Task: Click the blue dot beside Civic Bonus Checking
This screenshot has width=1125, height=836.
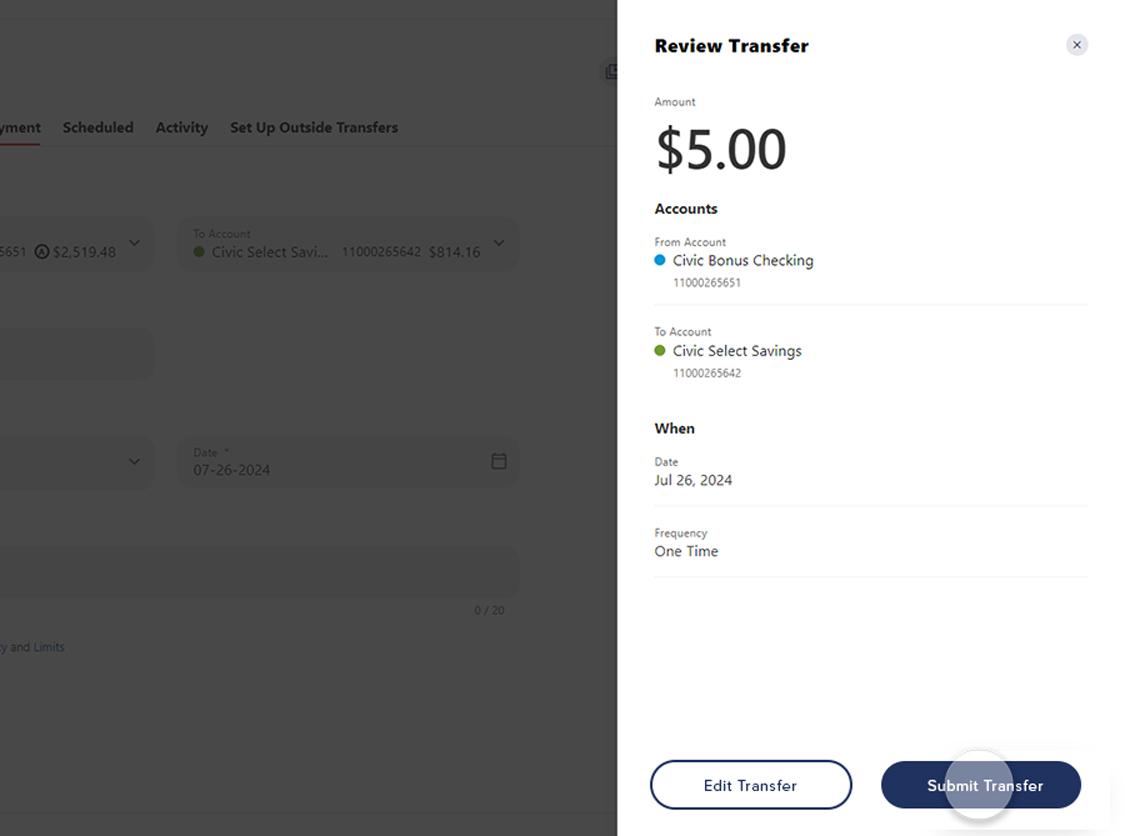Action: 660,260
